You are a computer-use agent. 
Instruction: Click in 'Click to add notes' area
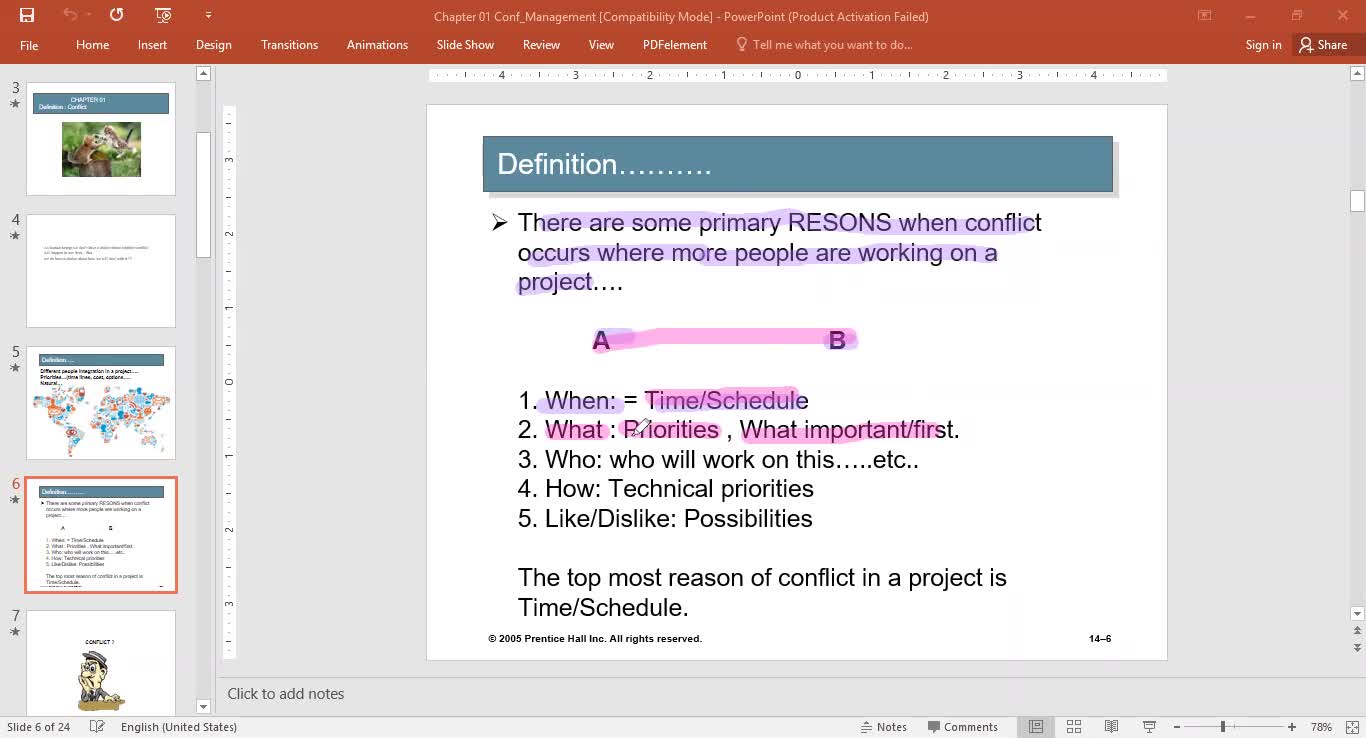[285, 694]
